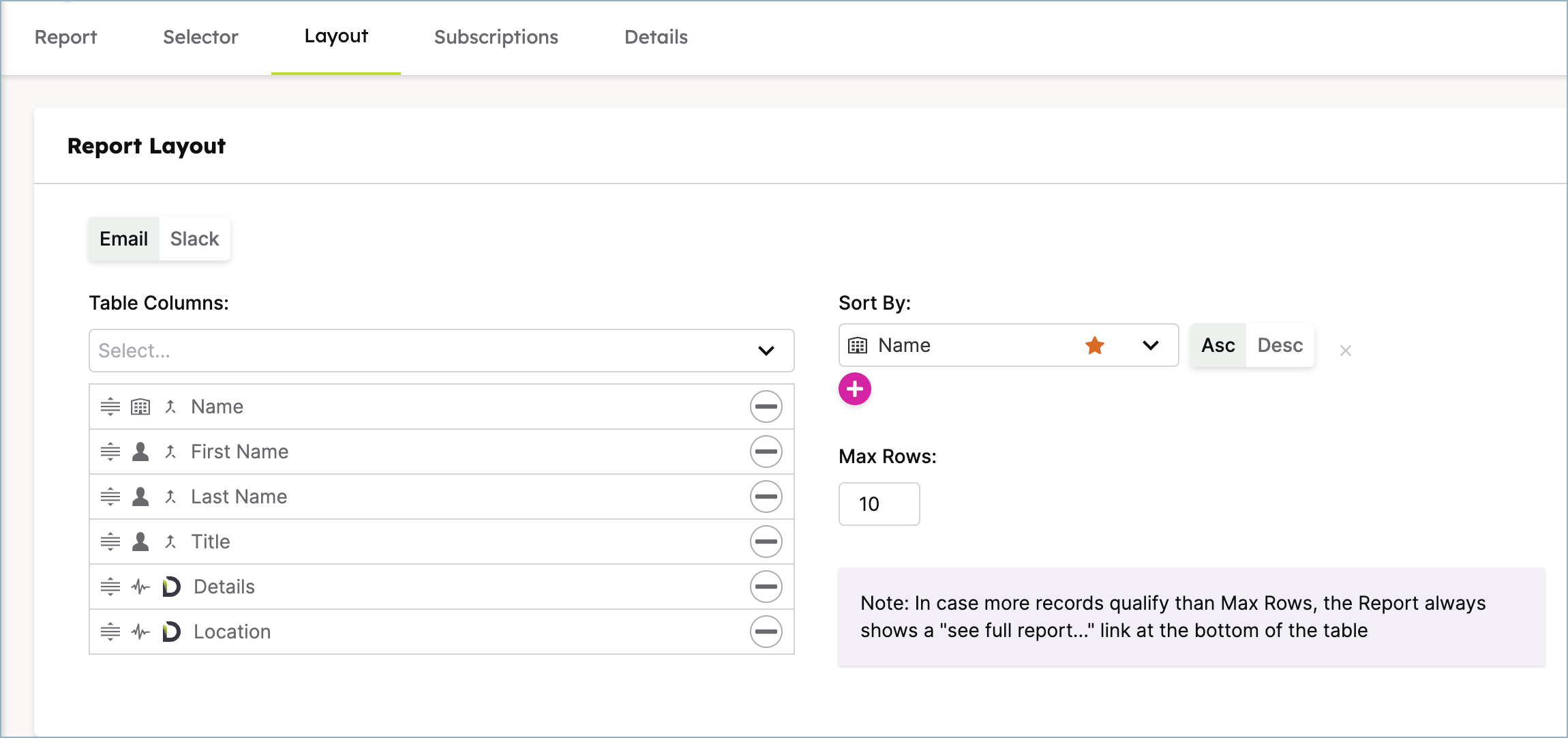
Task: Remove the Name column with its minus icon
Action: [766, 407]
